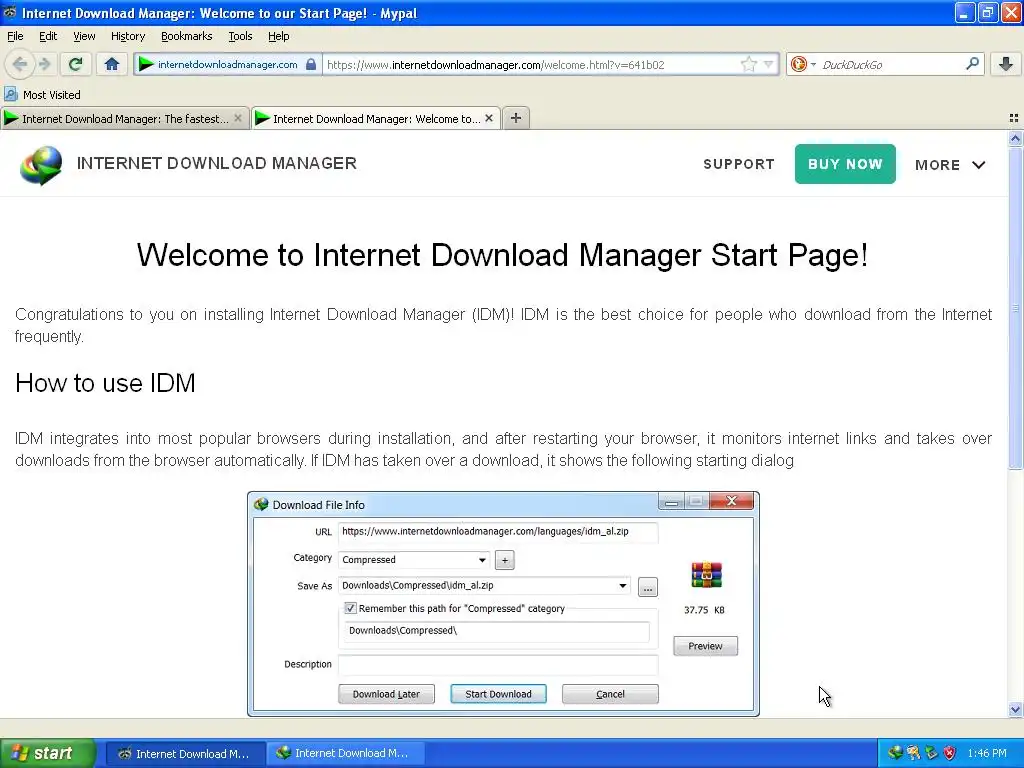Open the downloads arrow button
Image resolution: width=1024 pixels, height=768 pixels.
tap(1006, 64)
